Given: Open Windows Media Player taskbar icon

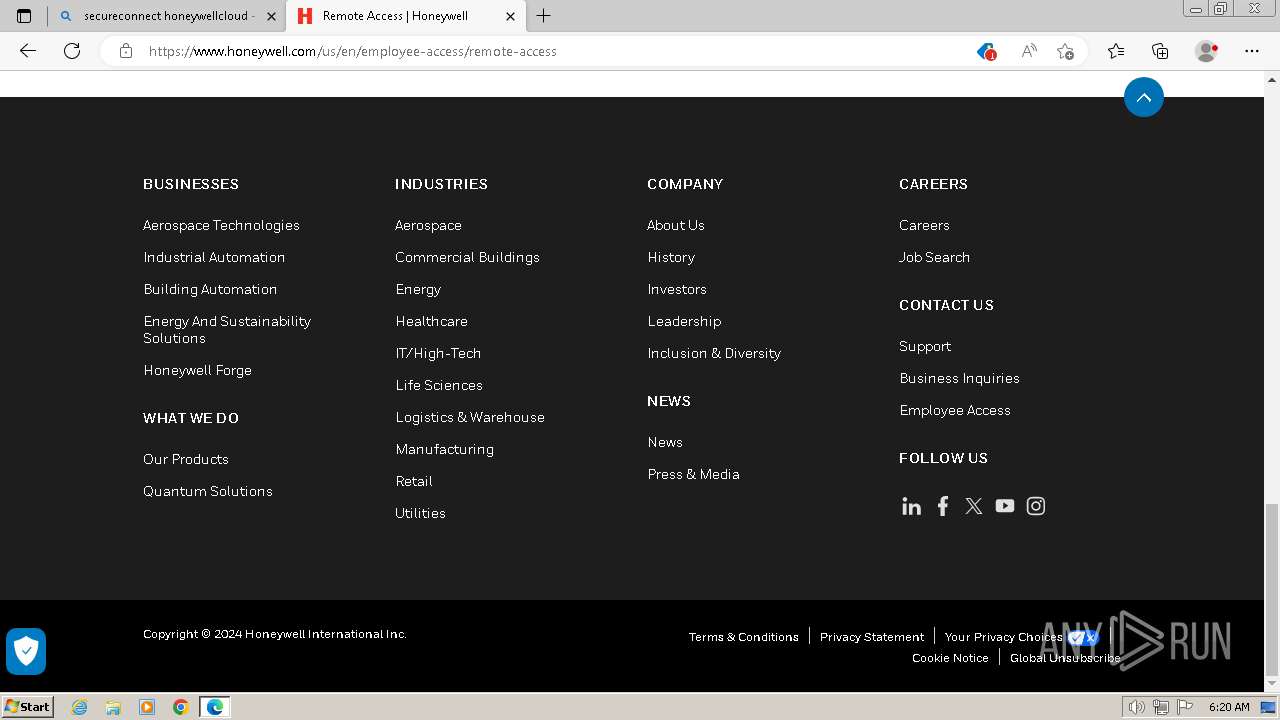Looking at the screenshot, I should tap(147, 707).
